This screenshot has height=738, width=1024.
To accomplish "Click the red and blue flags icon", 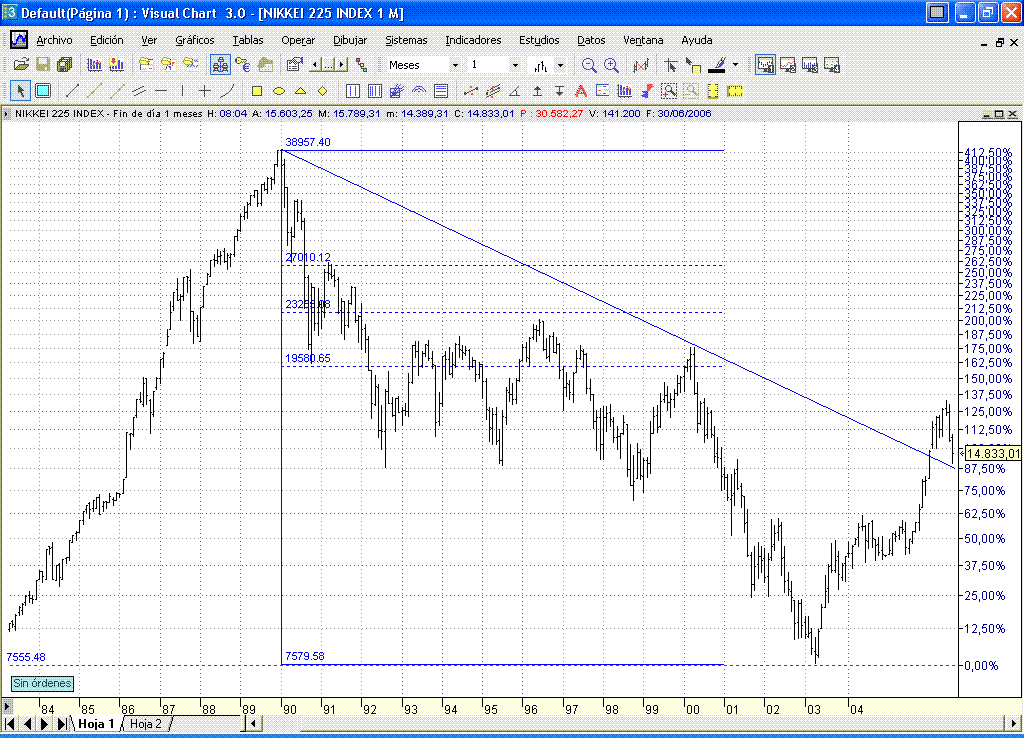I will click(647, 91).
